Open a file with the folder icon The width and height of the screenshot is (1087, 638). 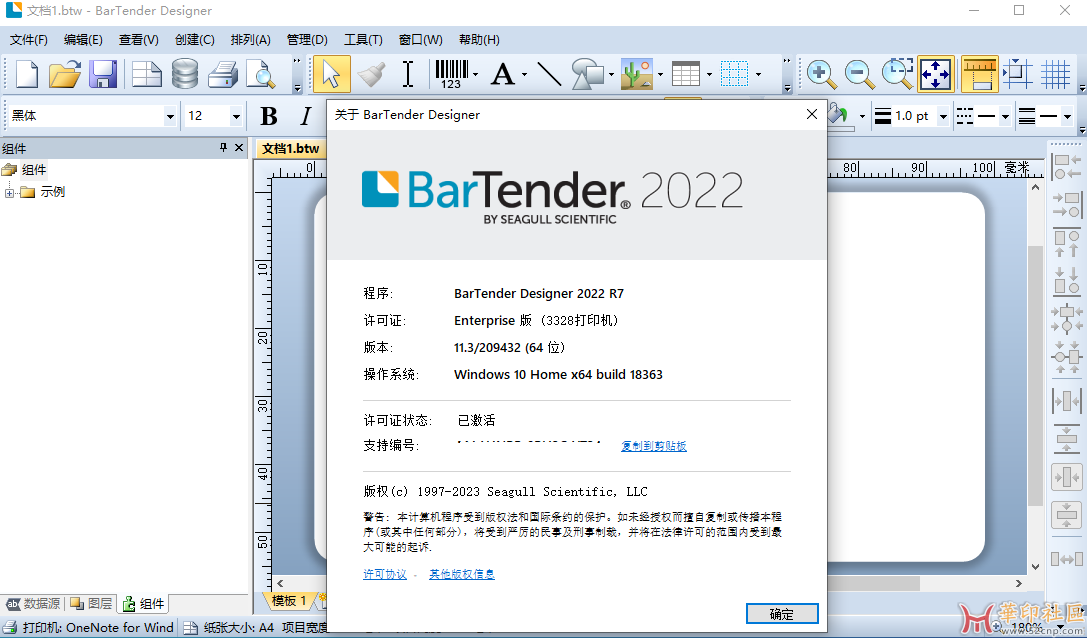[64, 74]
